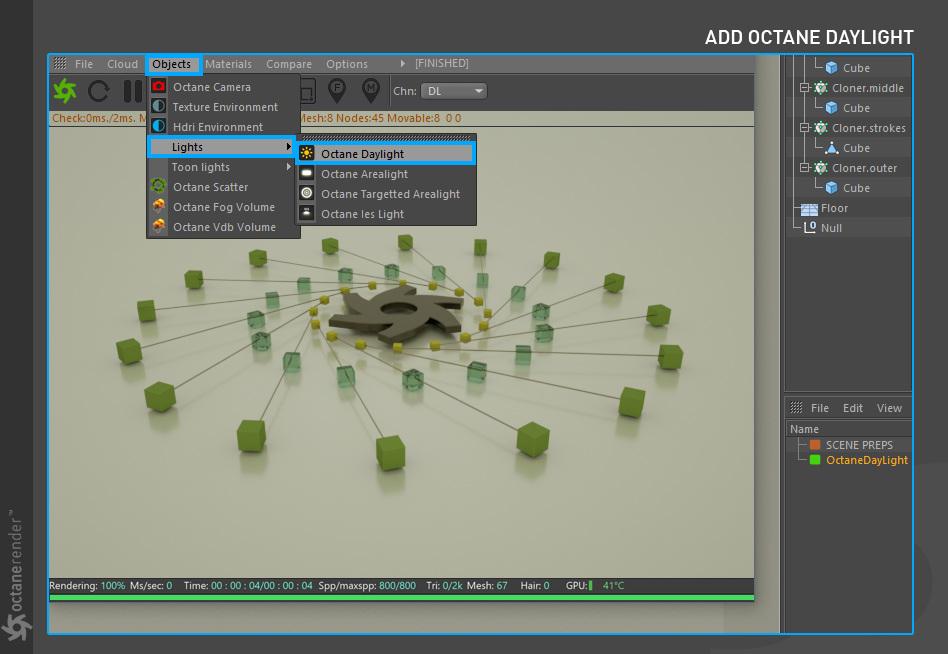This screenshot has height=654, width=948.
Task: Click the Octane Daylight sun icon
Action: [x=307, y=154]
